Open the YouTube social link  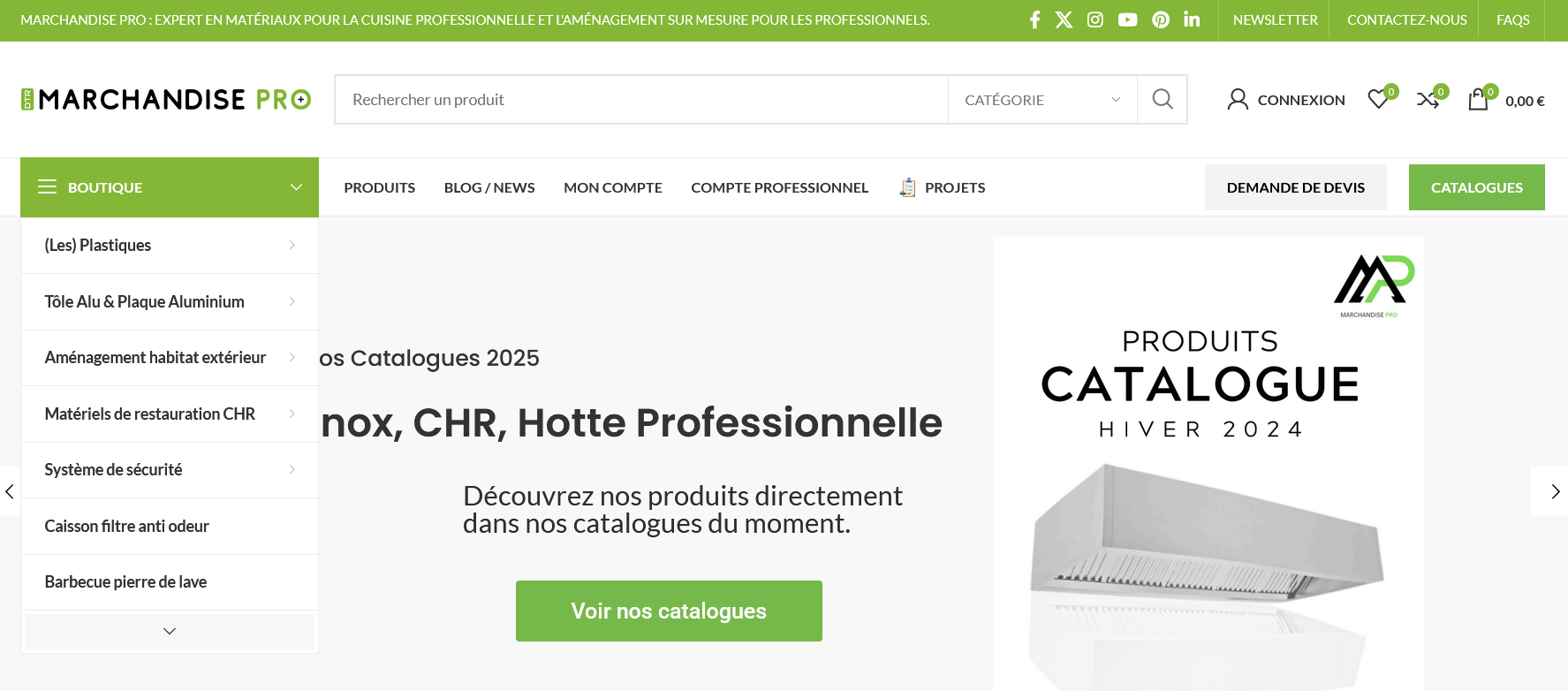click(x=1127, y=19)
